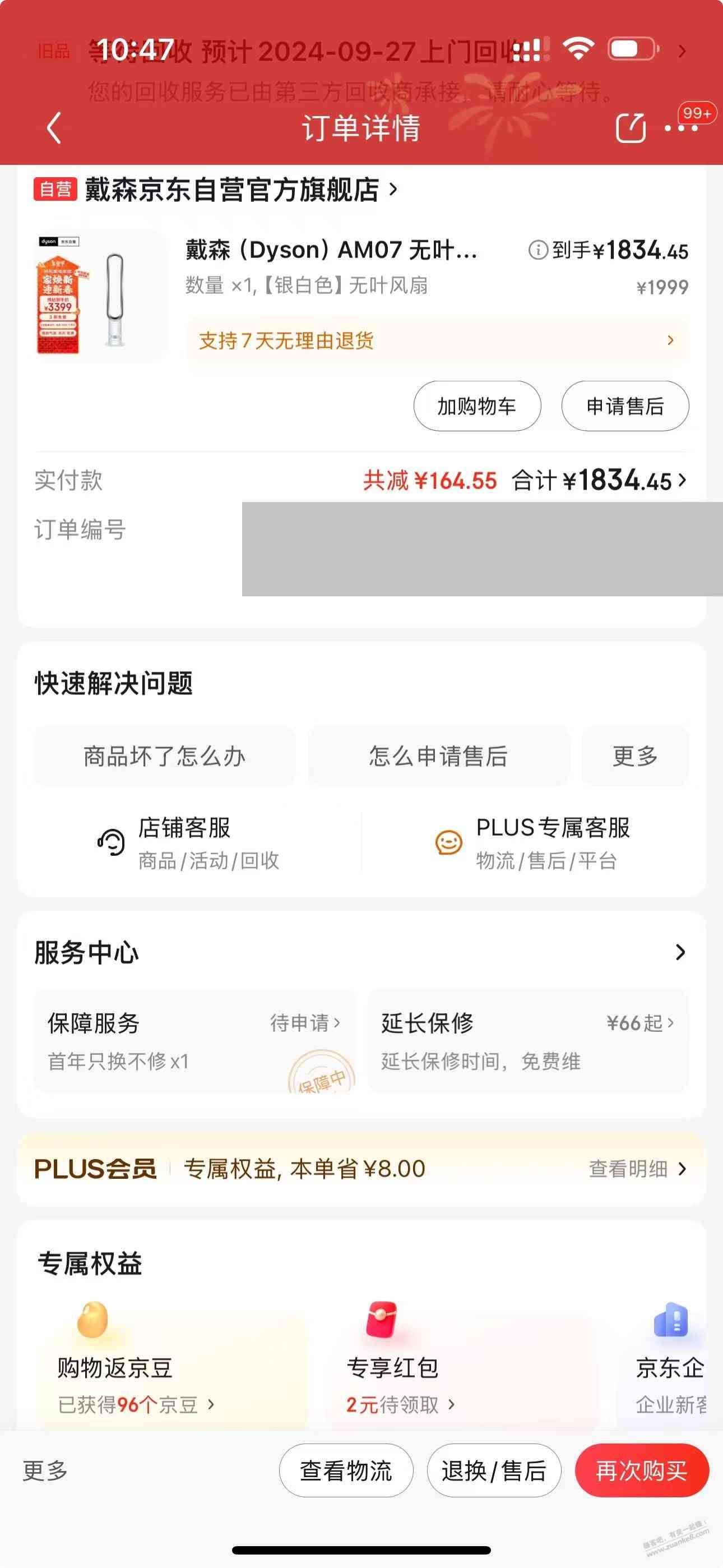Open 店铺客服 headset support icon
723x1568 pixels.
point(111,842)
